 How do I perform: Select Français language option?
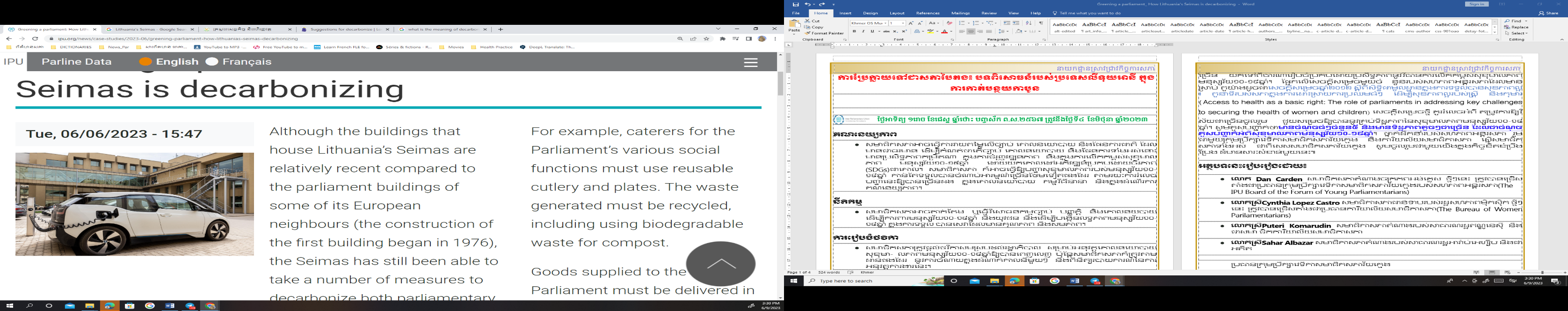(239, 61)
